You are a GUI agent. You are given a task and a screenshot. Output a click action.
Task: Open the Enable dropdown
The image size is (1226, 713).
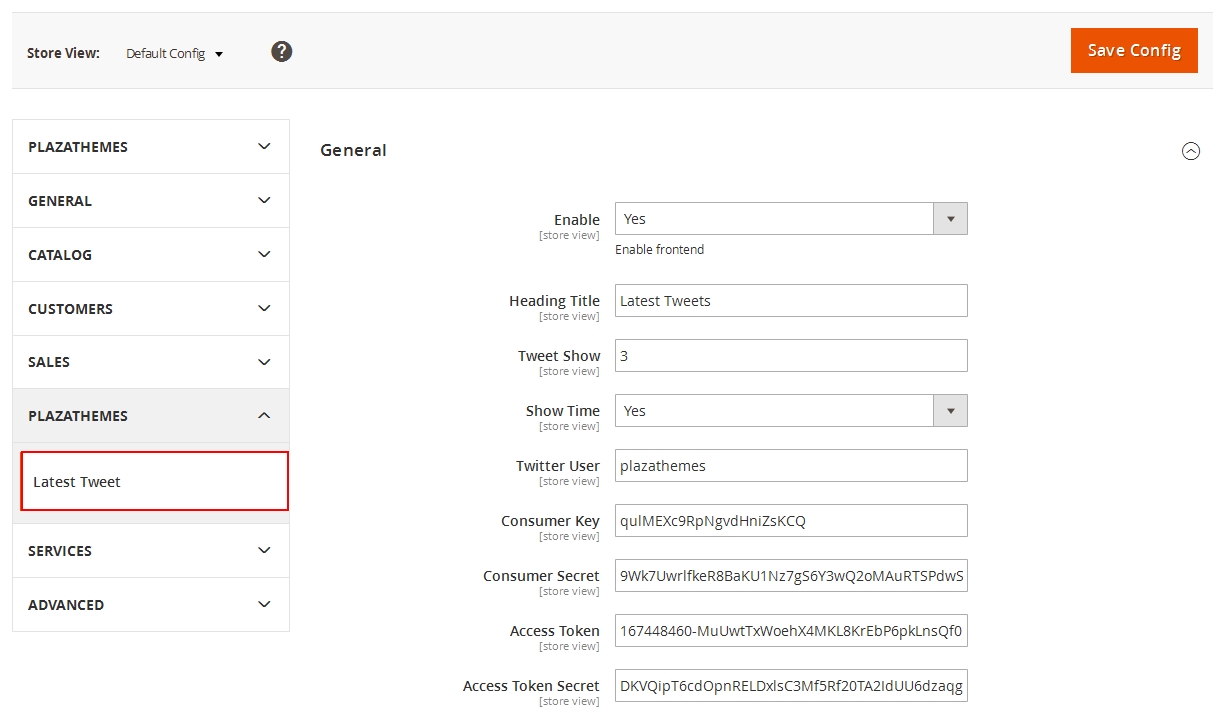[x=790, y=219]
